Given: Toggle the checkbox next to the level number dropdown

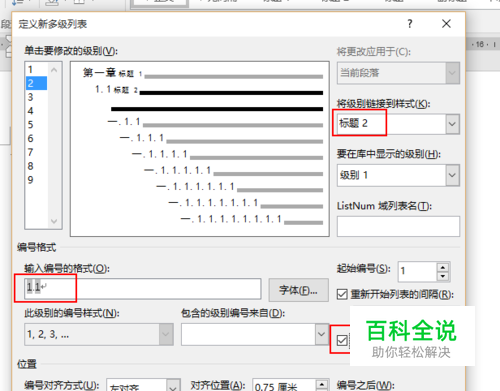Looking at the screenshot, I should click(x=342, y=340).
